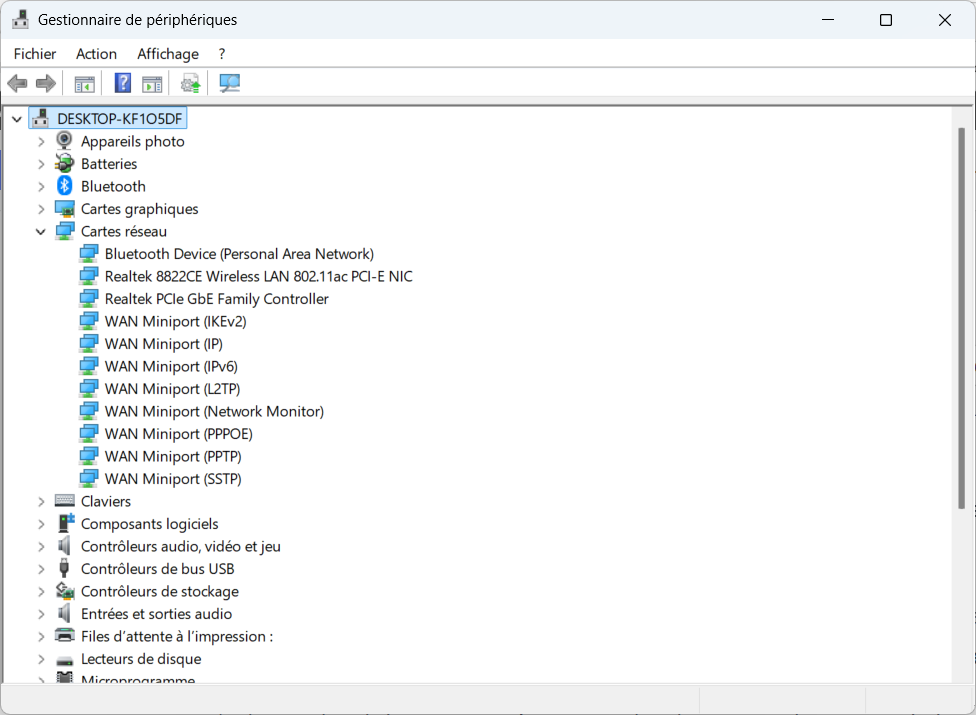Select the Claviers label

(x=106, y=502)
